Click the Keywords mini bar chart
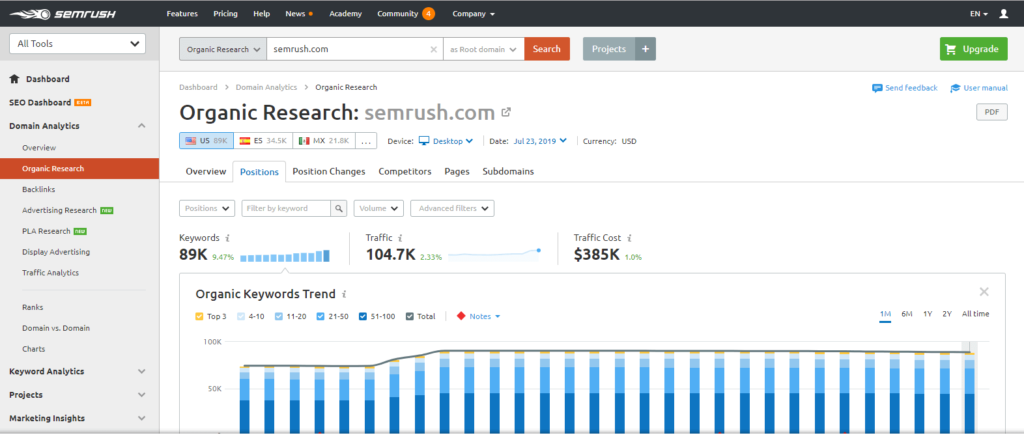This screenshot has height=444, width=1024. point(285,256)
